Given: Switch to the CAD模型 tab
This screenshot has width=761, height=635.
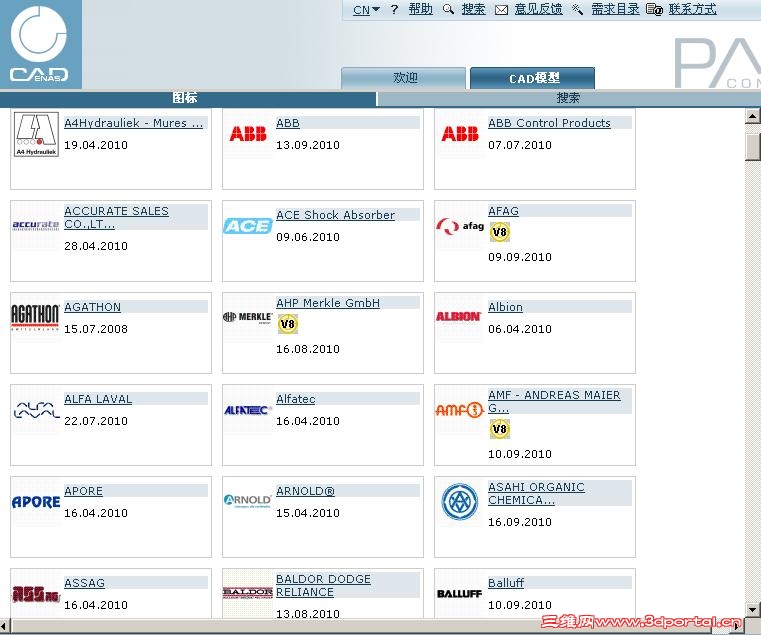Looking at the screenshot, I should 533,78.
